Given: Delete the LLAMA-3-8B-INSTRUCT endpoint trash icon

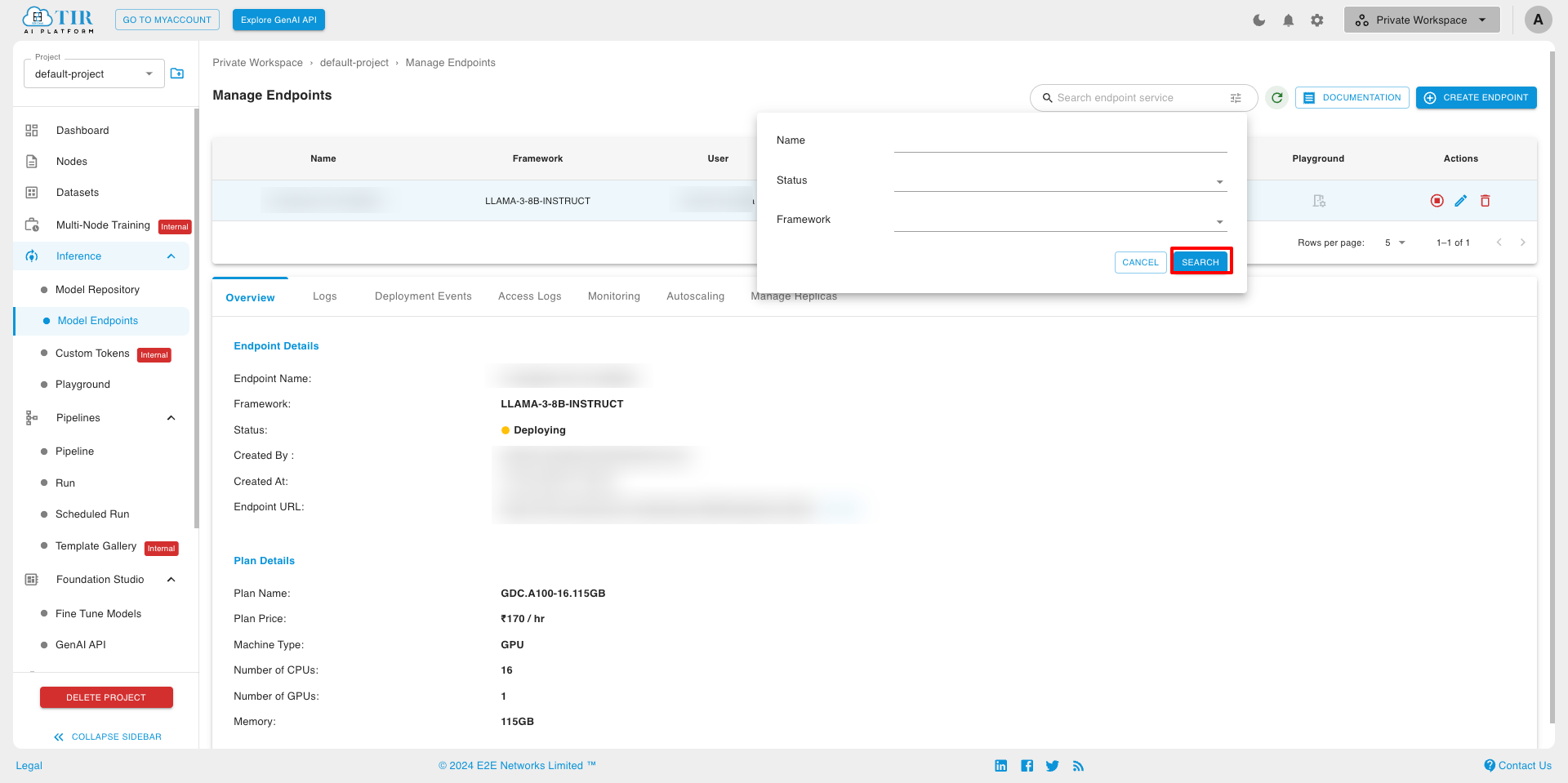Looking at the screenshot, I should 1486,201.
